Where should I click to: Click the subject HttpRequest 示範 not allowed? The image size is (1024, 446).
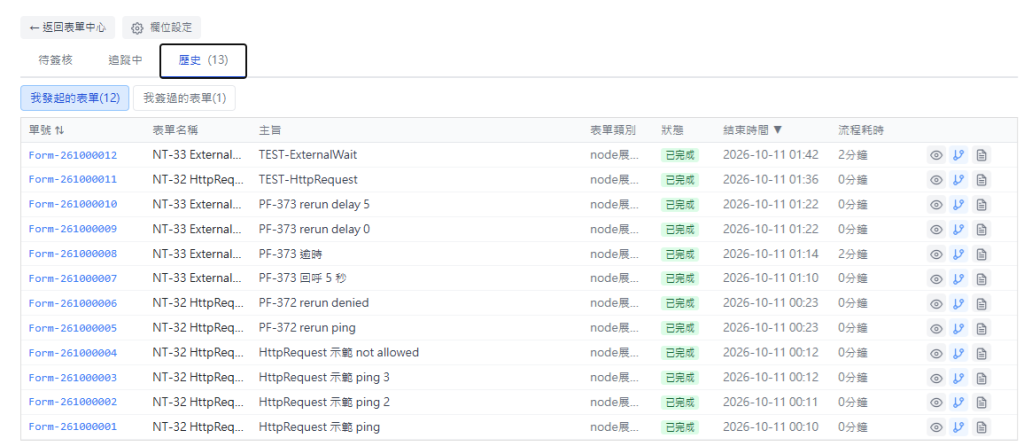[x=339, y=353]
